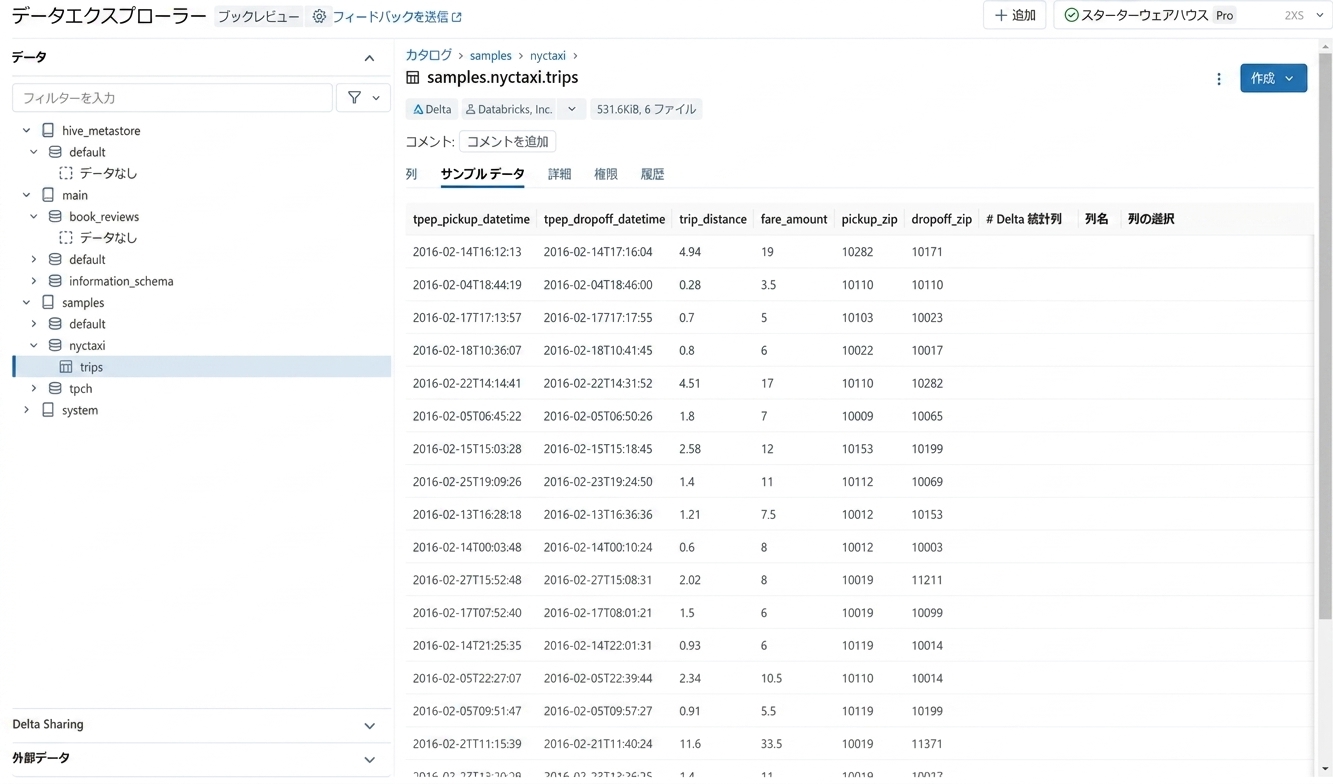This screenshot has width=1333, height=784.
Task: Click the 列の選択 header
Action: click(x=1150, y=219)
